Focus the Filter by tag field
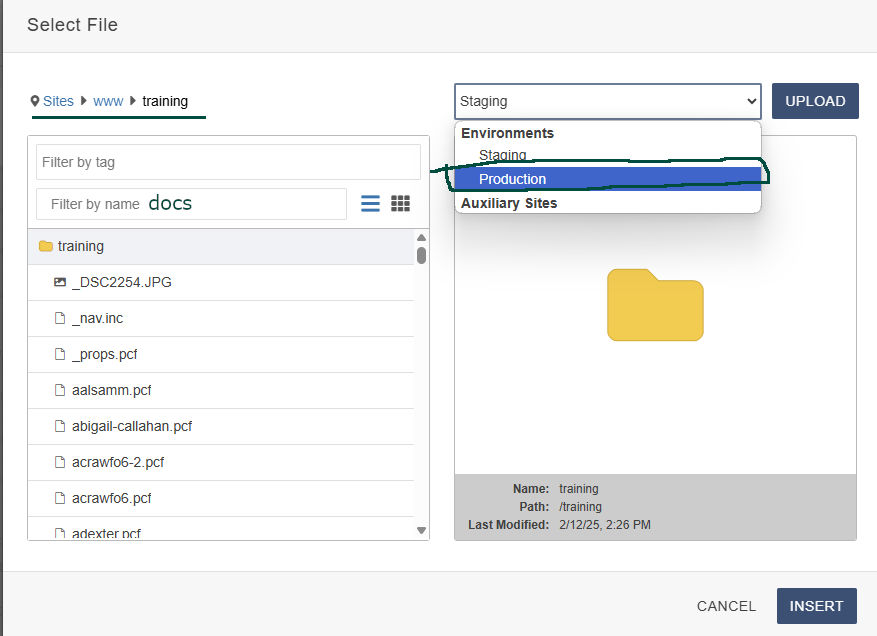Image resolution: width=877 pixels, height=636 pixels. click(x=228, y=162)
